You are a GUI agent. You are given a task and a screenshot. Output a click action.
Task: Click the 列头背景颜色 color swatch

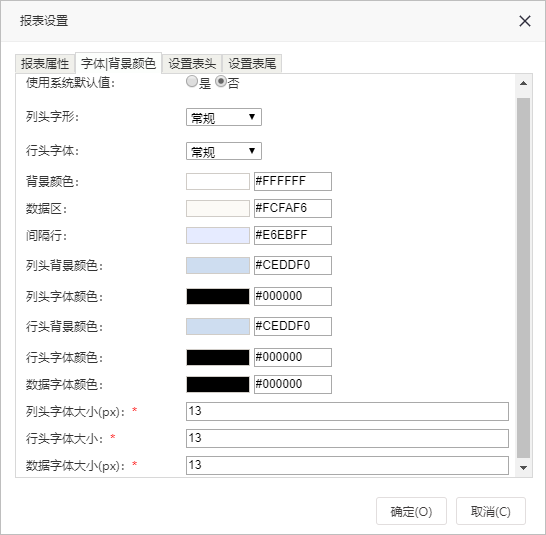pyautogui.click(x=218, y=265)
